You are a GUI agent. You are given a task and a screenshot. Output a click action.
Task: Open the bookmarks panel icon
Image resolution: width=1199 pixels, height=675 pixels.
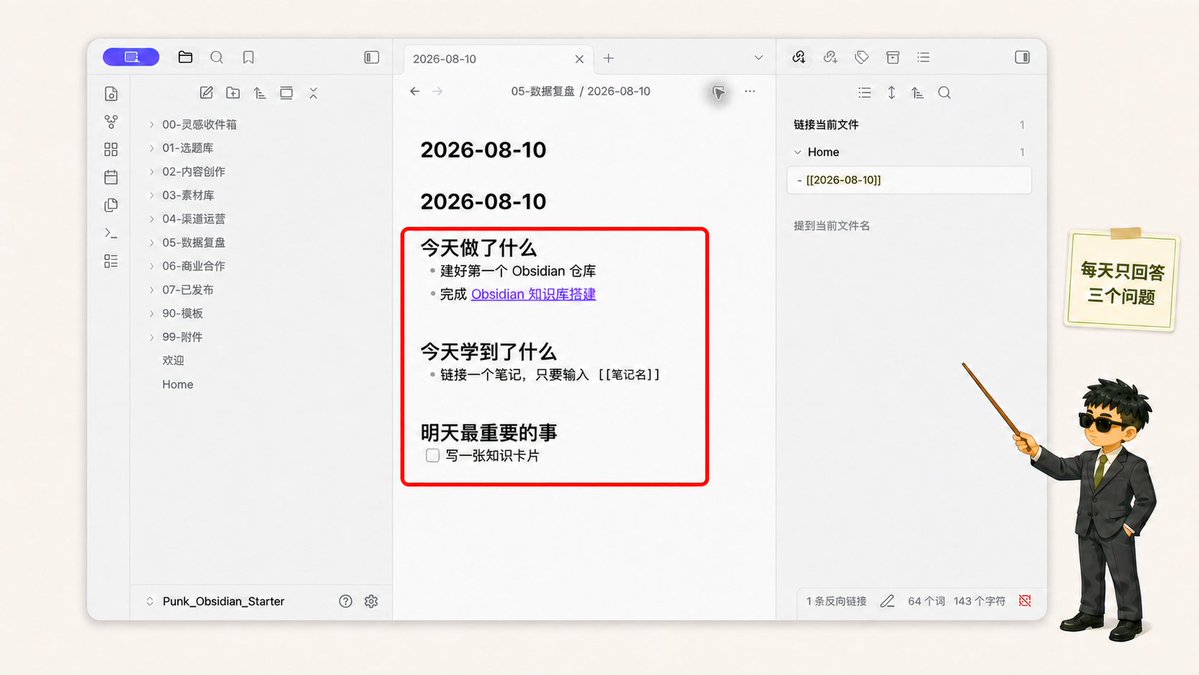pyautogui.click(x=249, y=57)
